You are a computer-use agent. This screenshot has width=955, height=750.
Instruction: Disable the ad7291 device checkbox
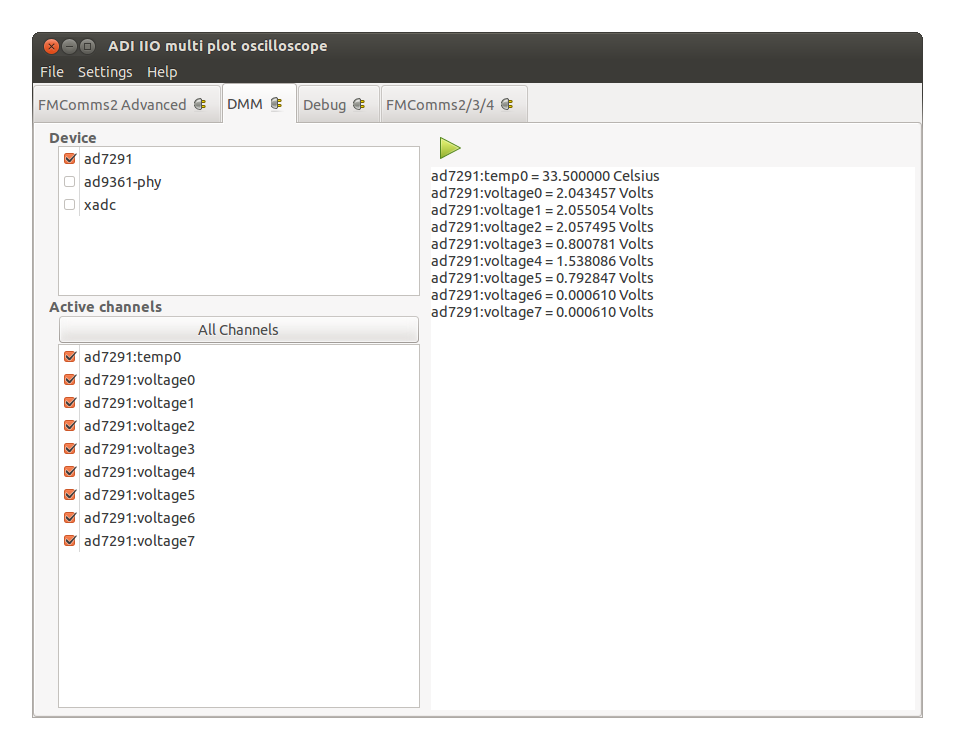[69, 158]
